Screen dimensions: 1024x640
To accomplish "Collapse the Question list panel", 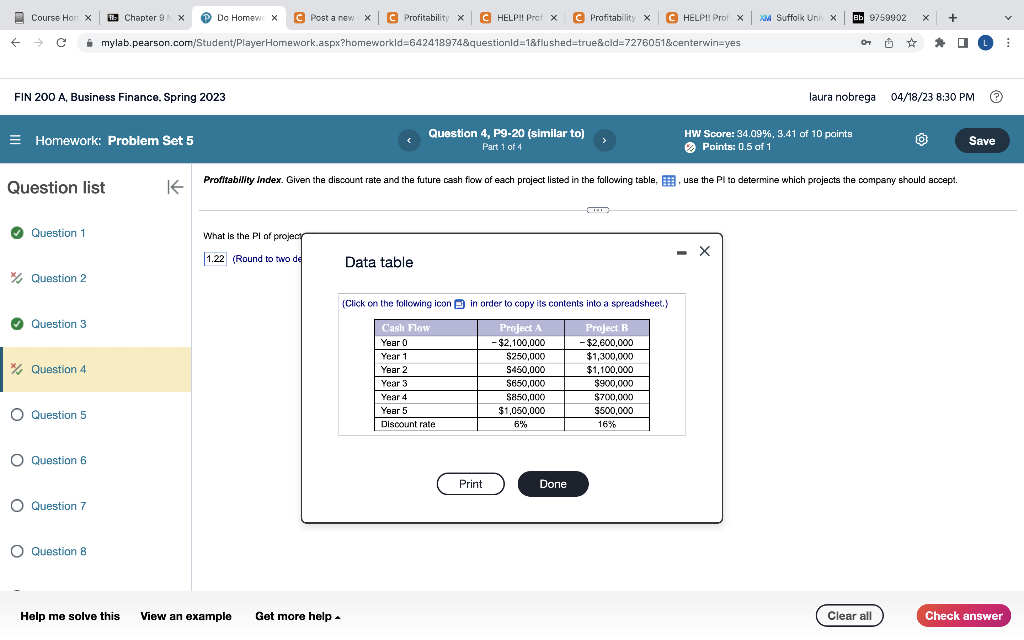I will pyautogui.click(x=174, y=187).
